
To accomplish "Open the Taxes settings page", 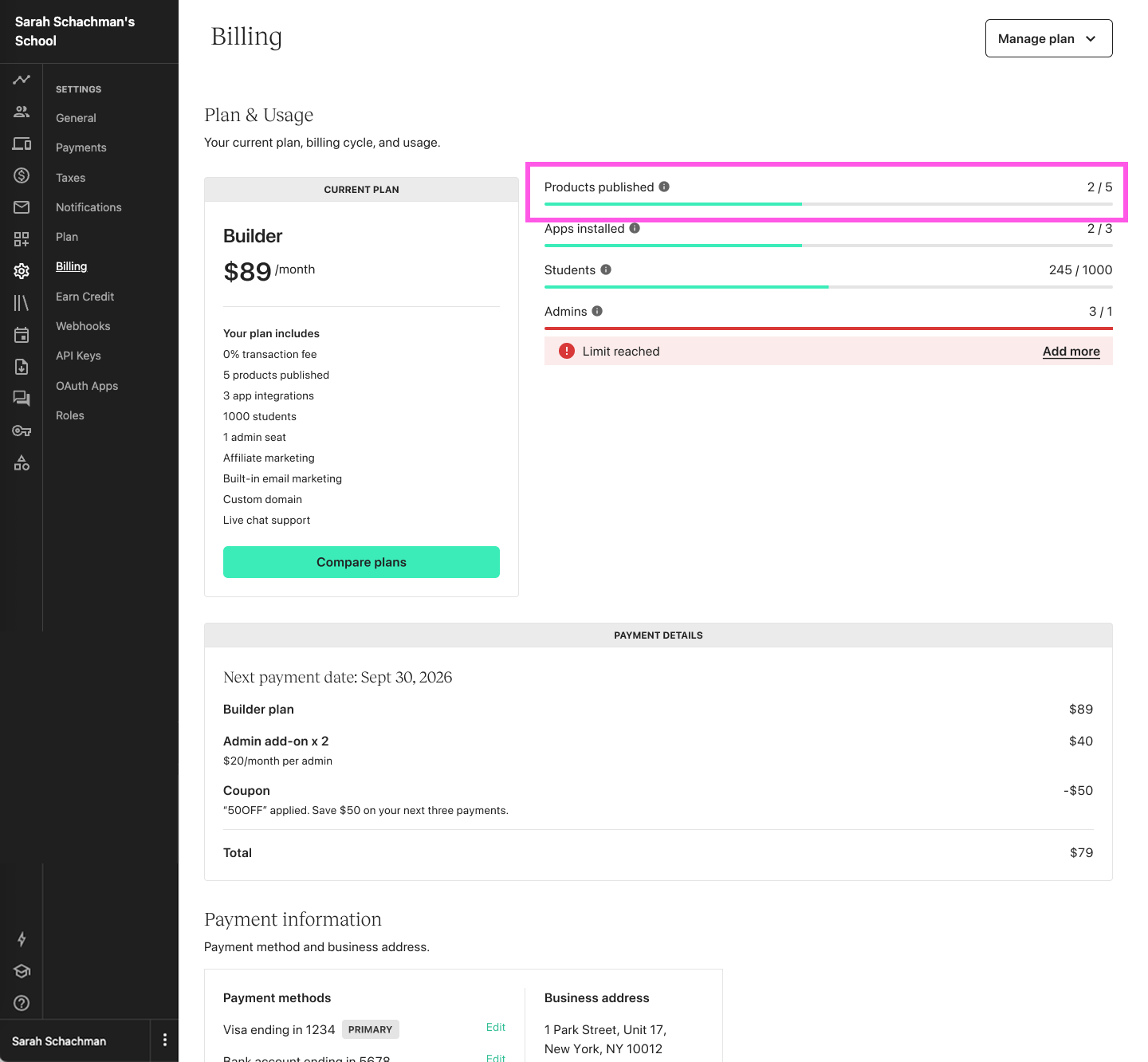I will tap(70, 178).
